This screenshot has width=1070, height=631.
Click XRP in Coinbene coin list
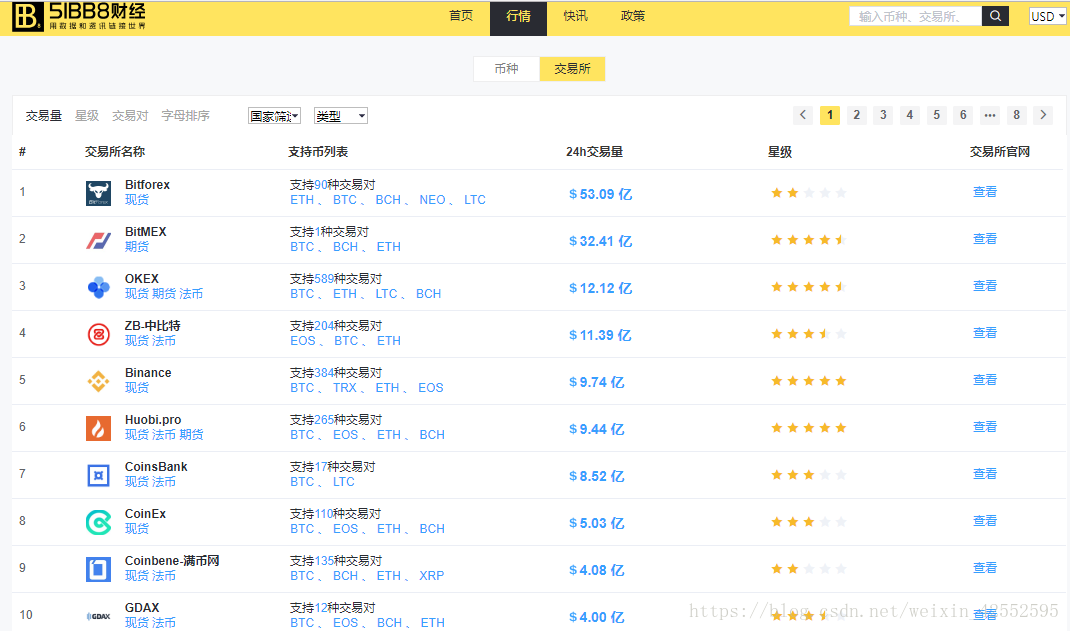pos(431,576)
